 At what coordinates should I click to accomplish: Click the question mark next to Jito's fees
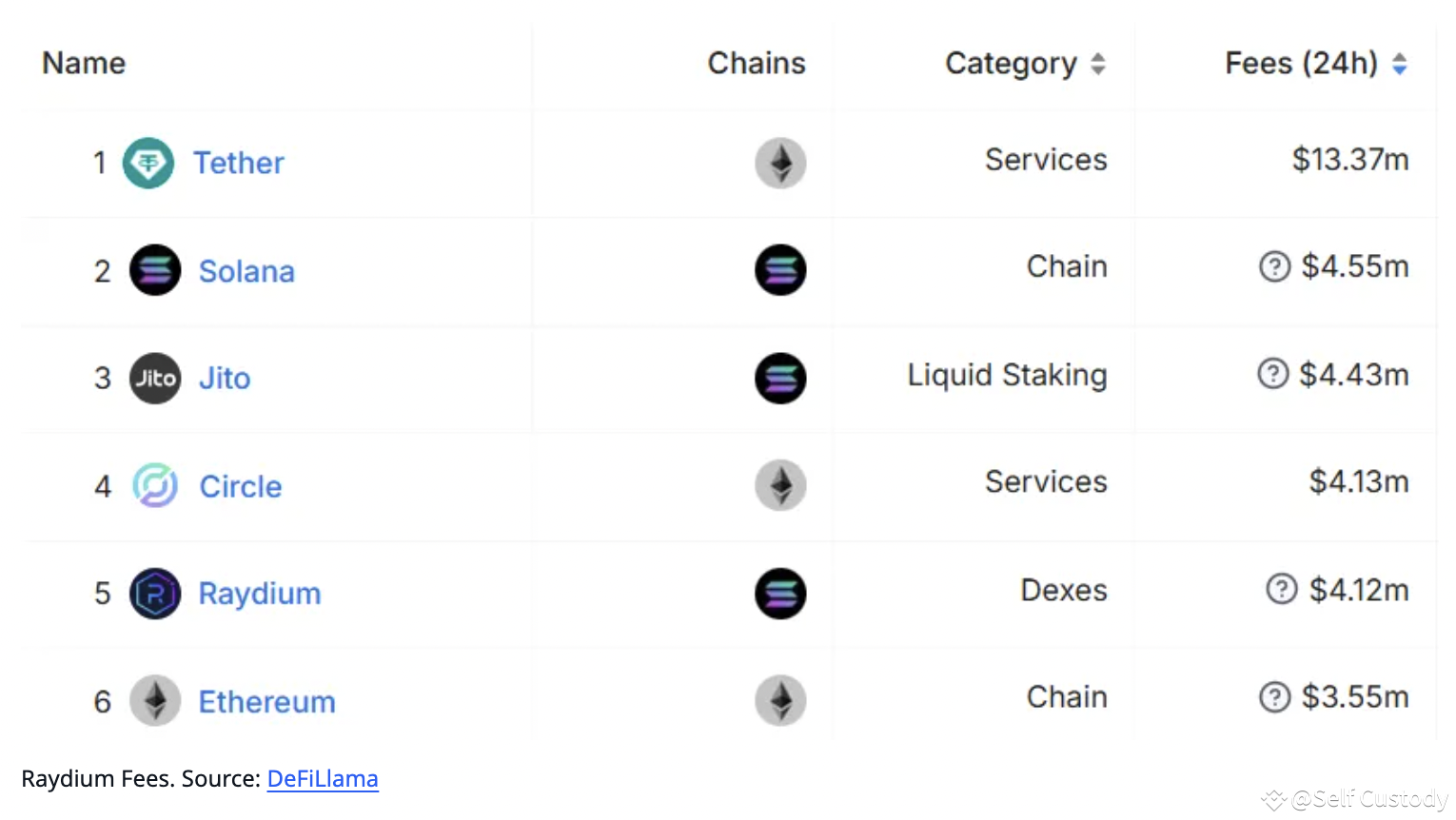(x=1273, y=375)
